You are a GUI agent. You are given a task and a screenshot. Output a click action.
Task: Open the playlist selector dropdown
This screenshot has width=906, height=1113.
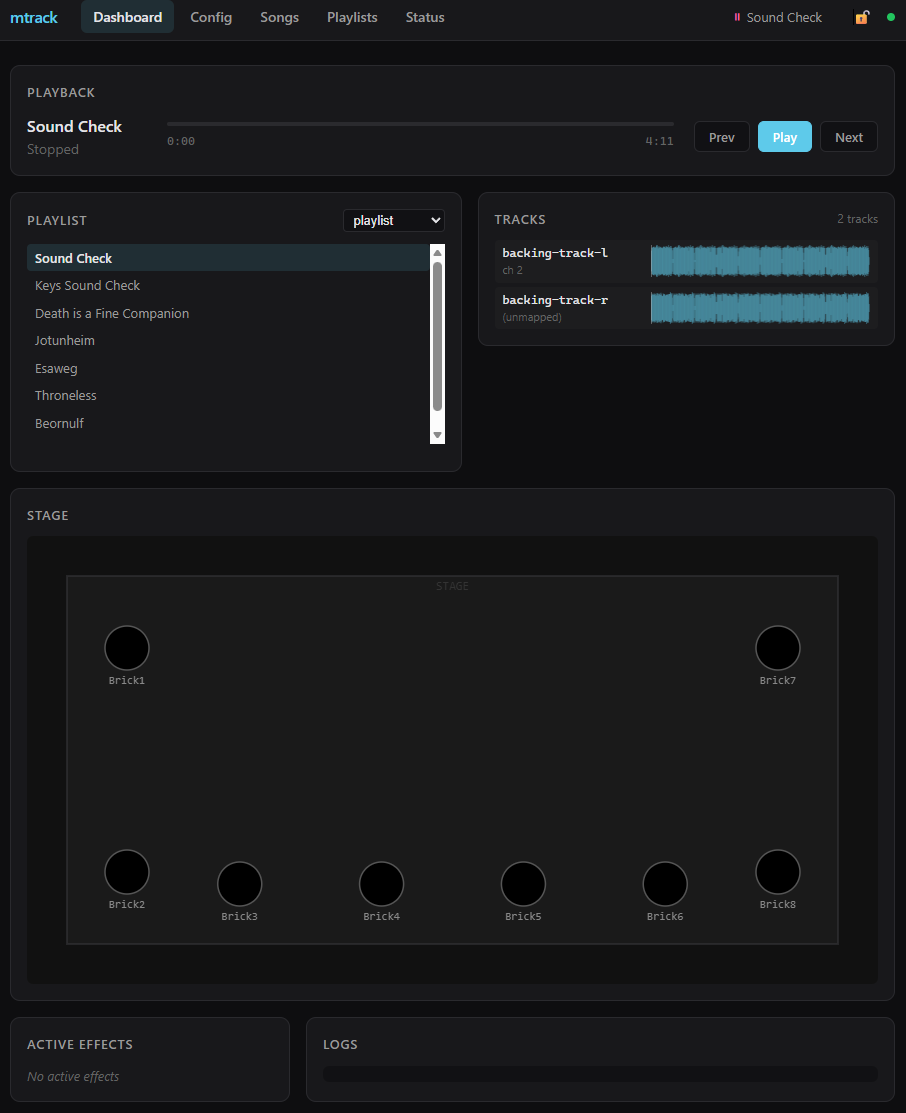(393, 220)
